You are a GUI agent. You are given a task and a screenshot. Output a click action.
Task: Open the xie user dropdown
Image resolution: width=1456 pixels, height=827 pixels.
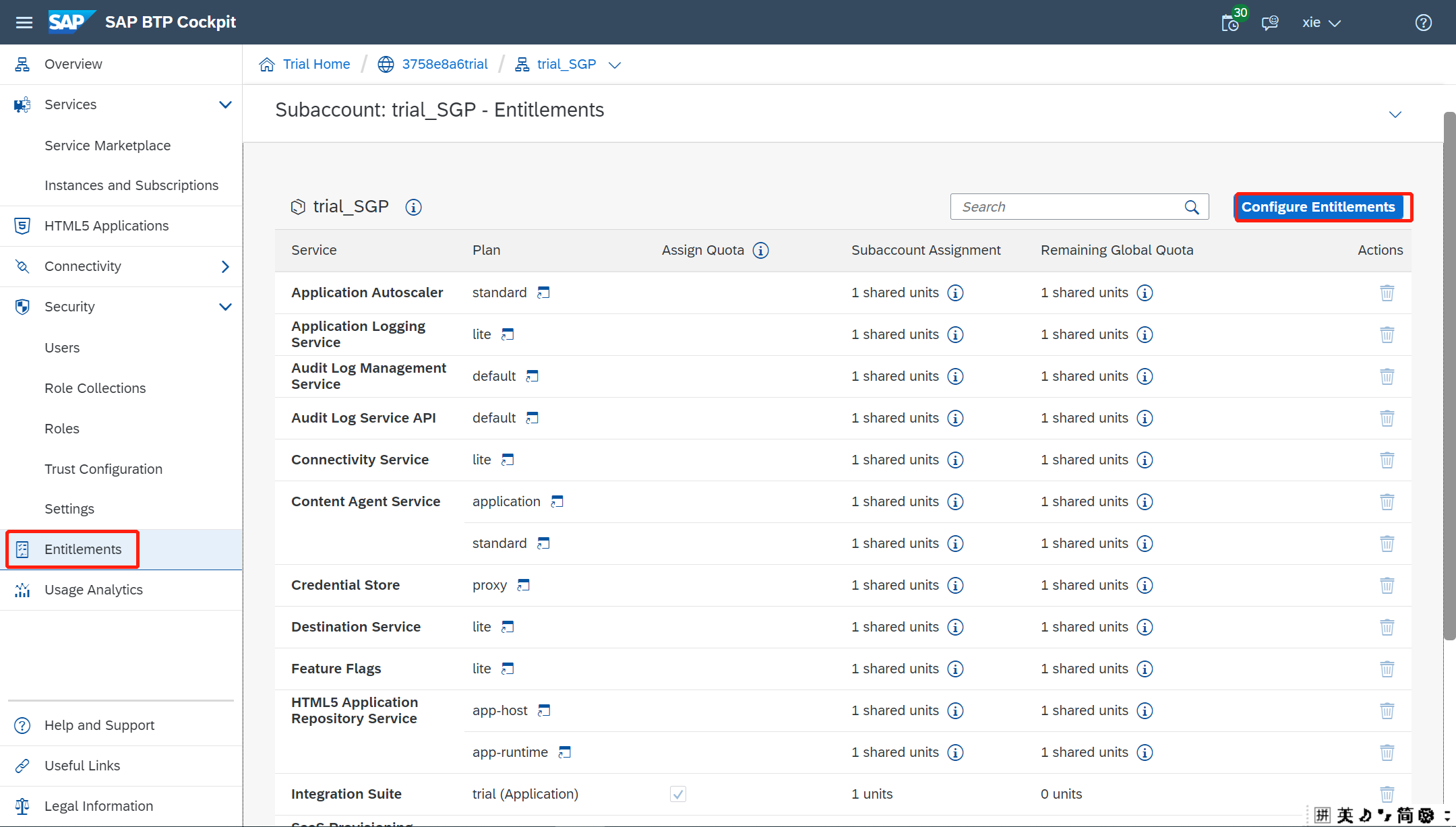(x=1321, y=22)
